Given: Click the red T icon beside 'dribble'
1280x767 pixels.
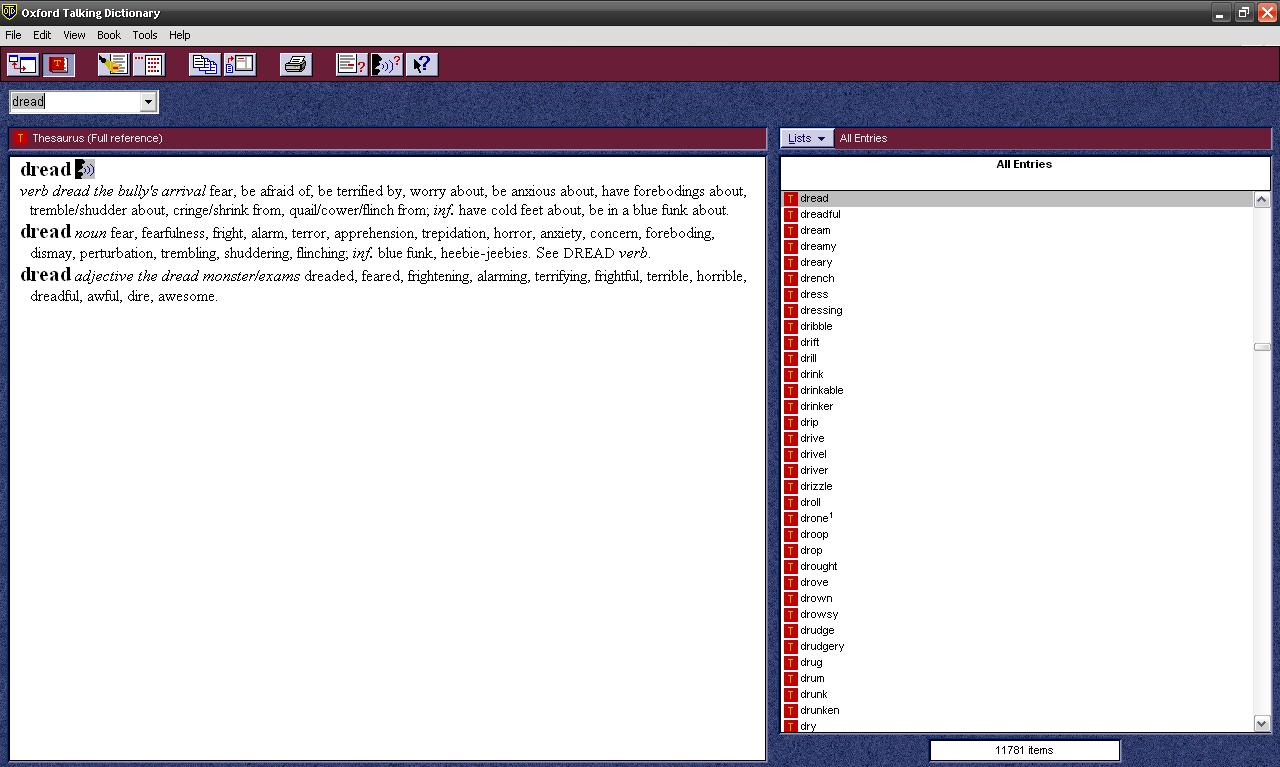Looking at the screenshot, I should click(790, 326).
